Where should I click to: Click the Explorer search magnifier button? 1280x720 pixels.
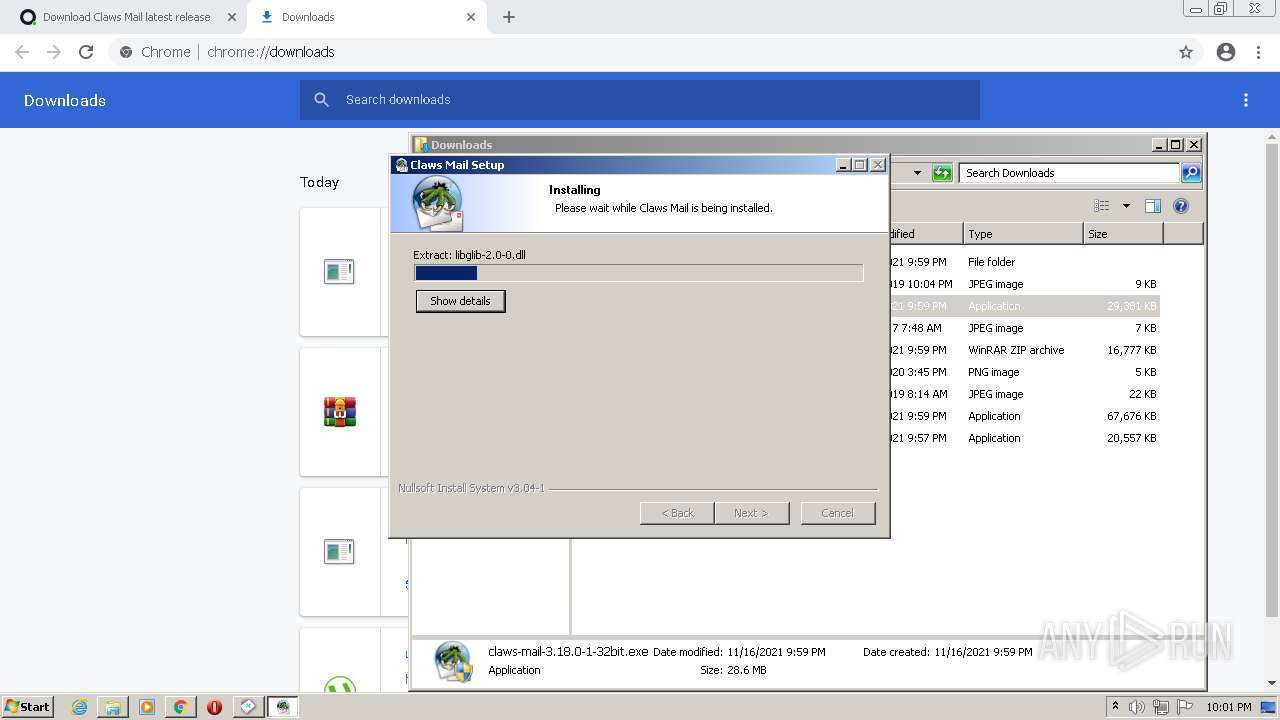[x=1190, y=173]
